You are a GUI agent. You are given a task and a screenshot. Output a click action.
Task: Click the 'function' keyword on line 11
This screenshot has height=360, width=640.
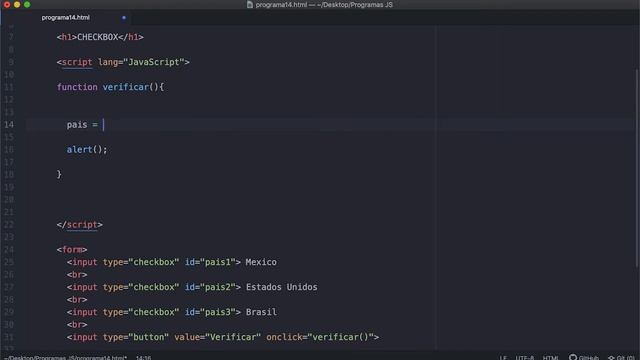(x=77, y=87)
